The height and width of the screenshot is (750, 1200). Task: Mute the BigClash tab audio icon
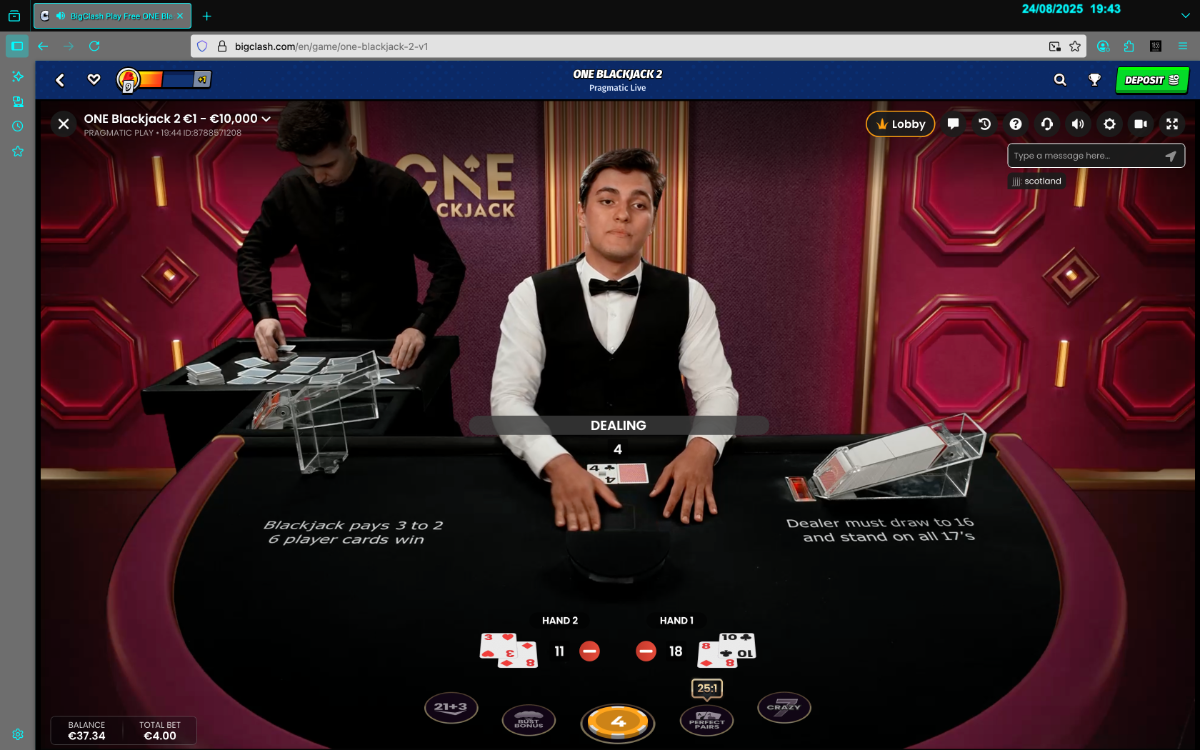coord(62,16)
